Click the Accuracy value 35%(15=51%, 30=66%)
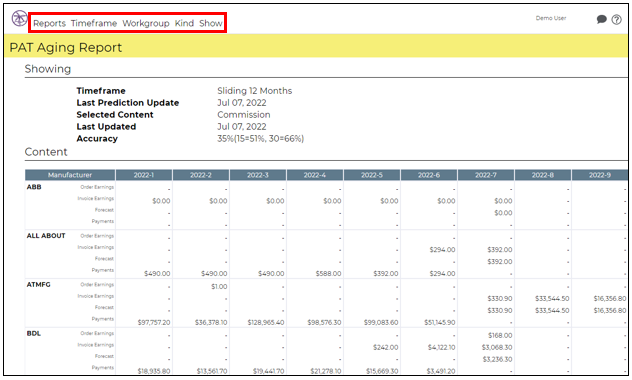 click(x=260, y=139)
